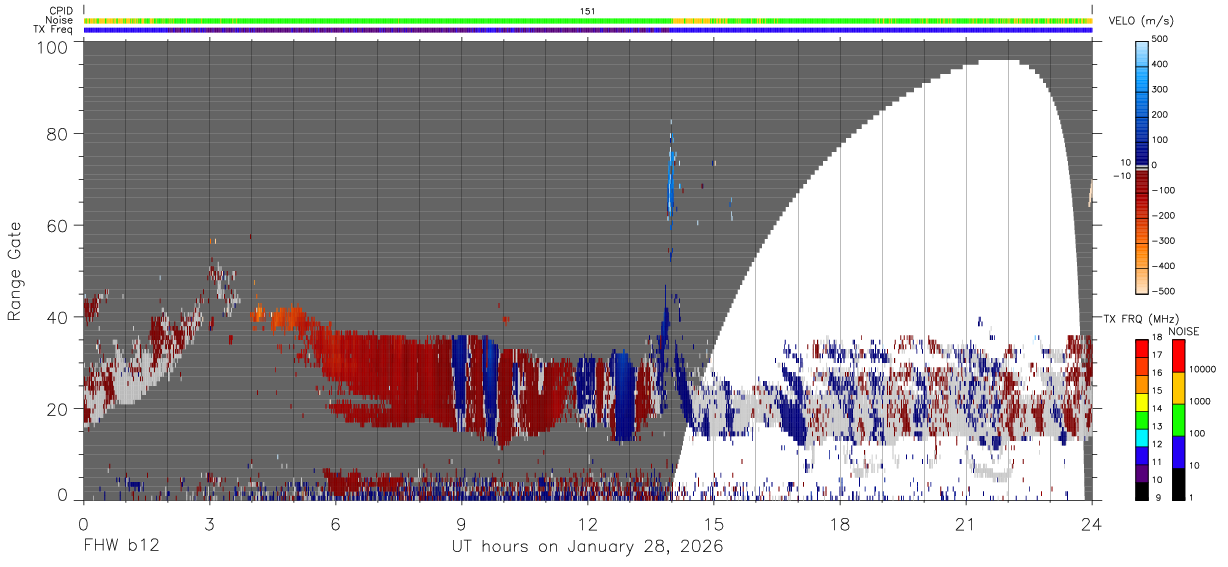Click the velocity scale label -400
The image size is (1228, 567).
tap(1166, 266)
